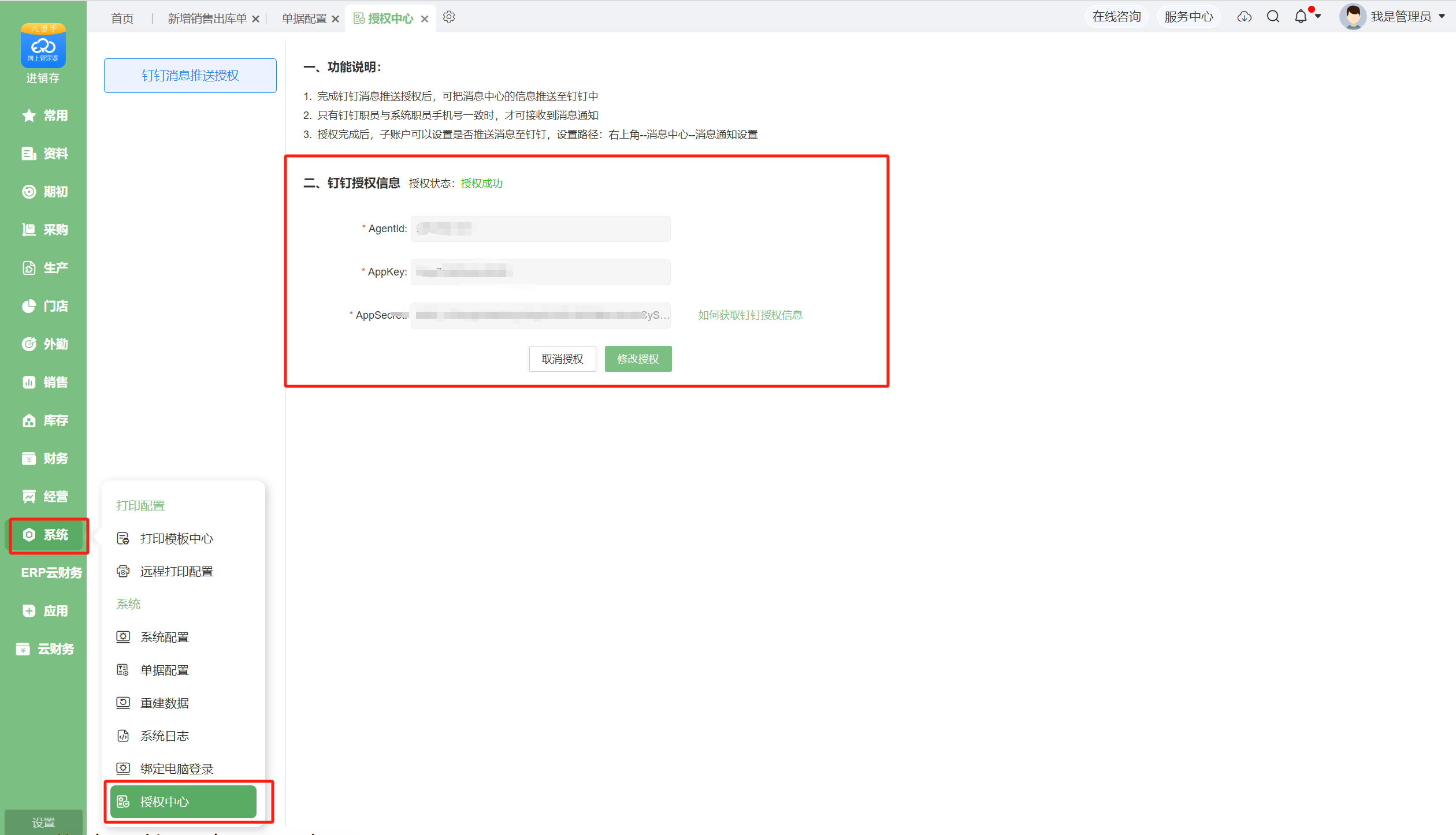1456x835 pixels.
Task: Open 打印模板中心 from system menu
Action: (183, 539)
